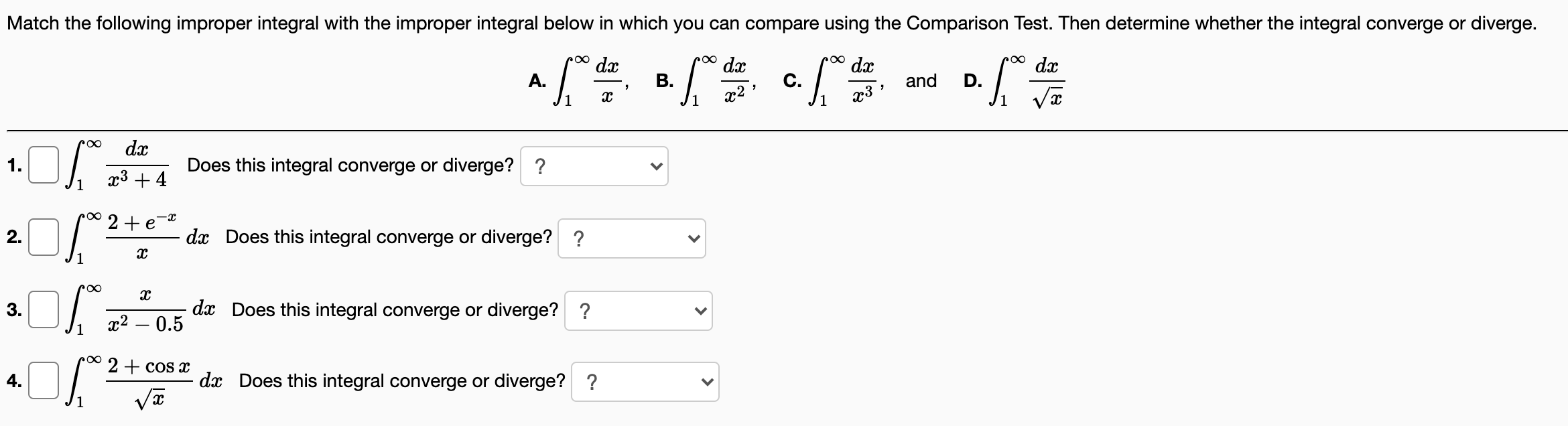
Task: Open the converge/diverge dropdown for problem 3
Action: (x=638, y=310)
